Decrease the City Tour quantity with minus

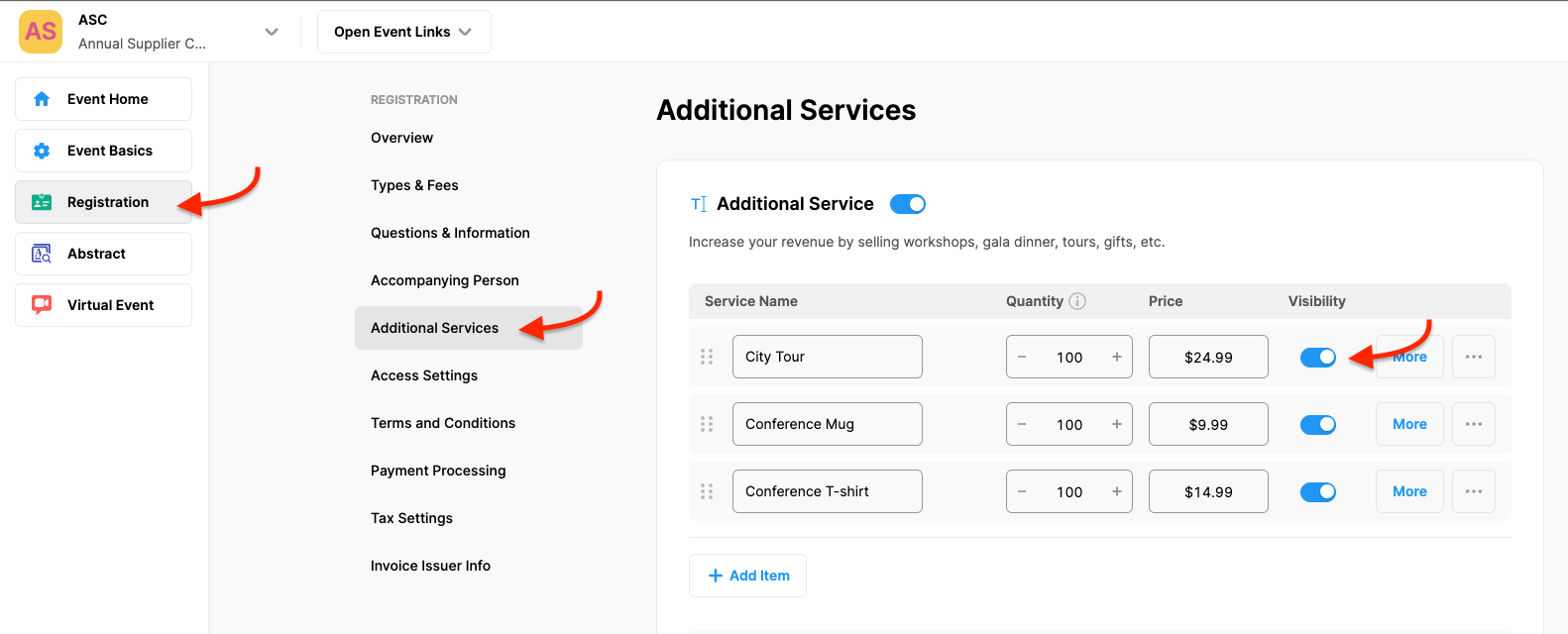[1022, 357]
